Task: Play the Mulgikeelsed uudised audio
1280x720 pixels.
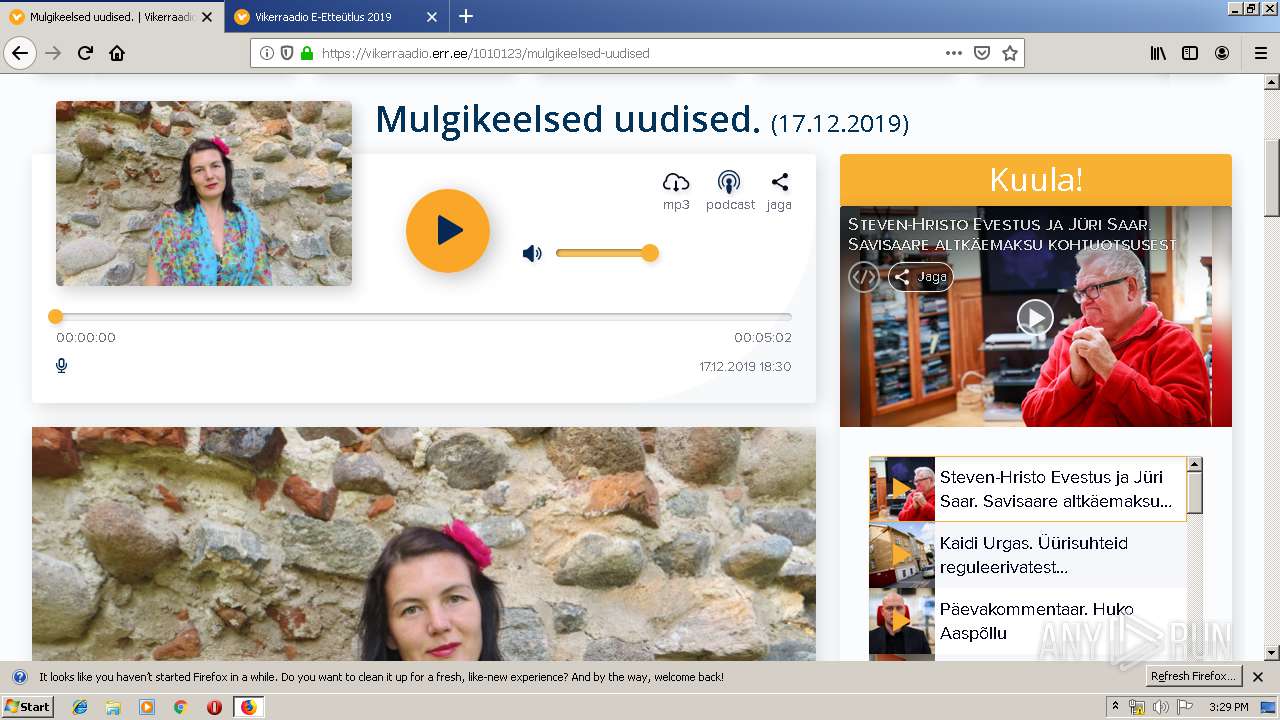Action: coord(448,231)
